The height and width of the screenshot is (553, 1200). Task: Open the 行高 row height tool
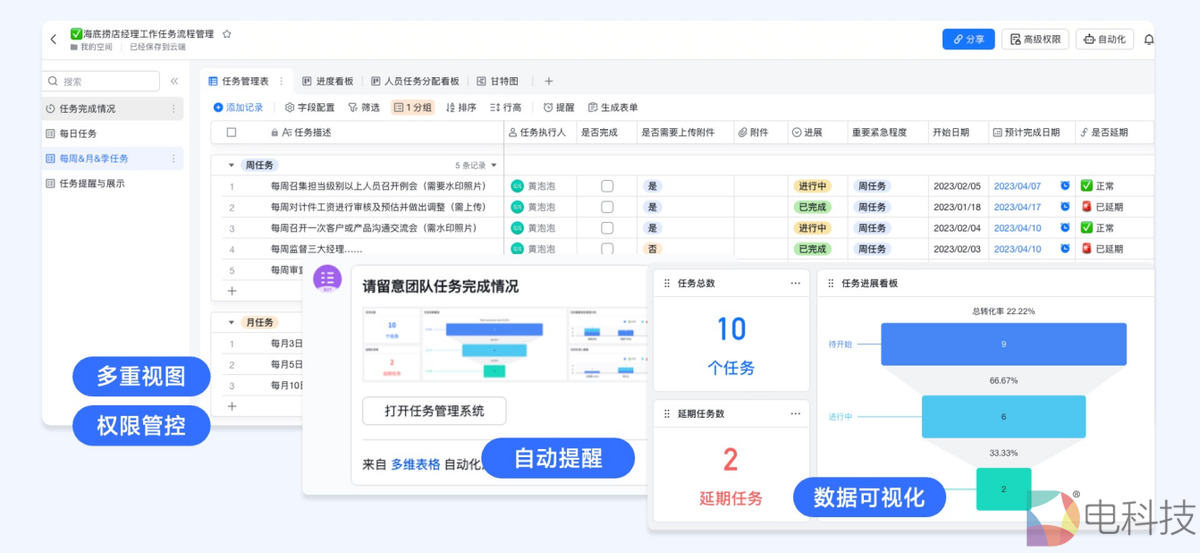click(x=506, y=107)
